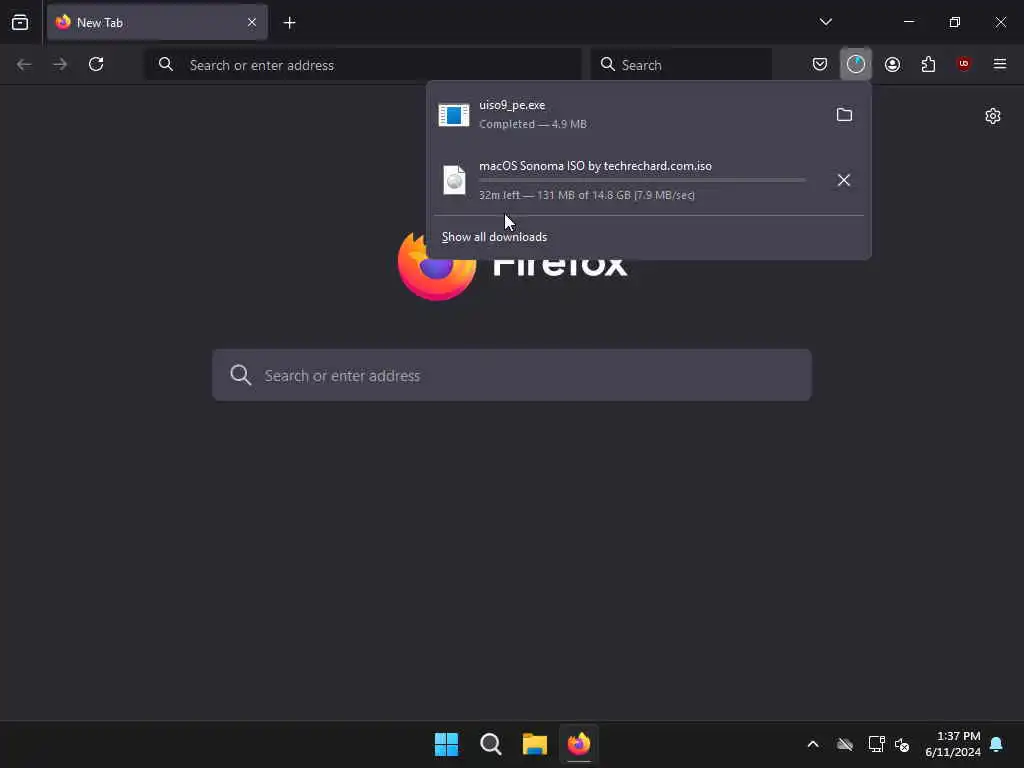Click the Firefox logo on new tab page
This screenshot has width=1024, height=768.
click(436, 265)
